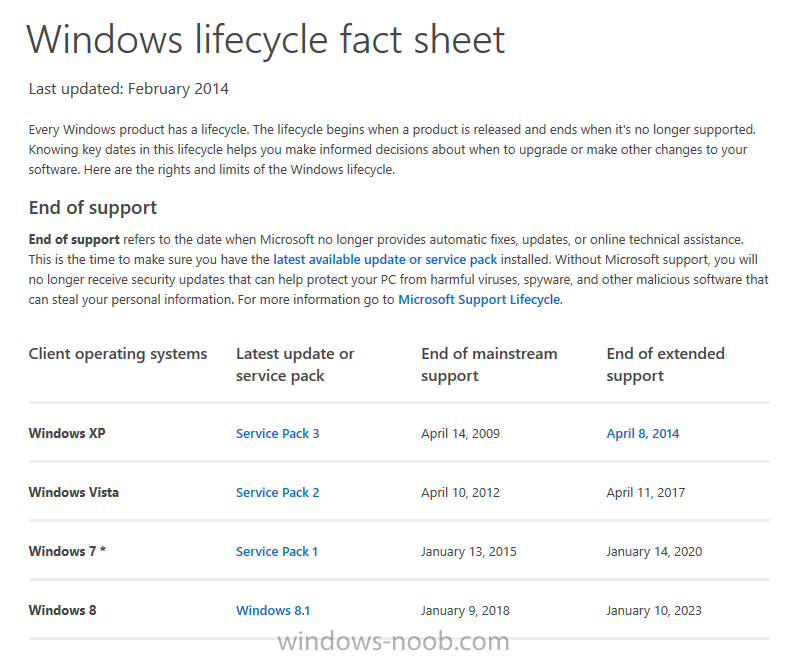The image size is (786, 656).
Task: Click Client operating systems column header
Action: 118,354
